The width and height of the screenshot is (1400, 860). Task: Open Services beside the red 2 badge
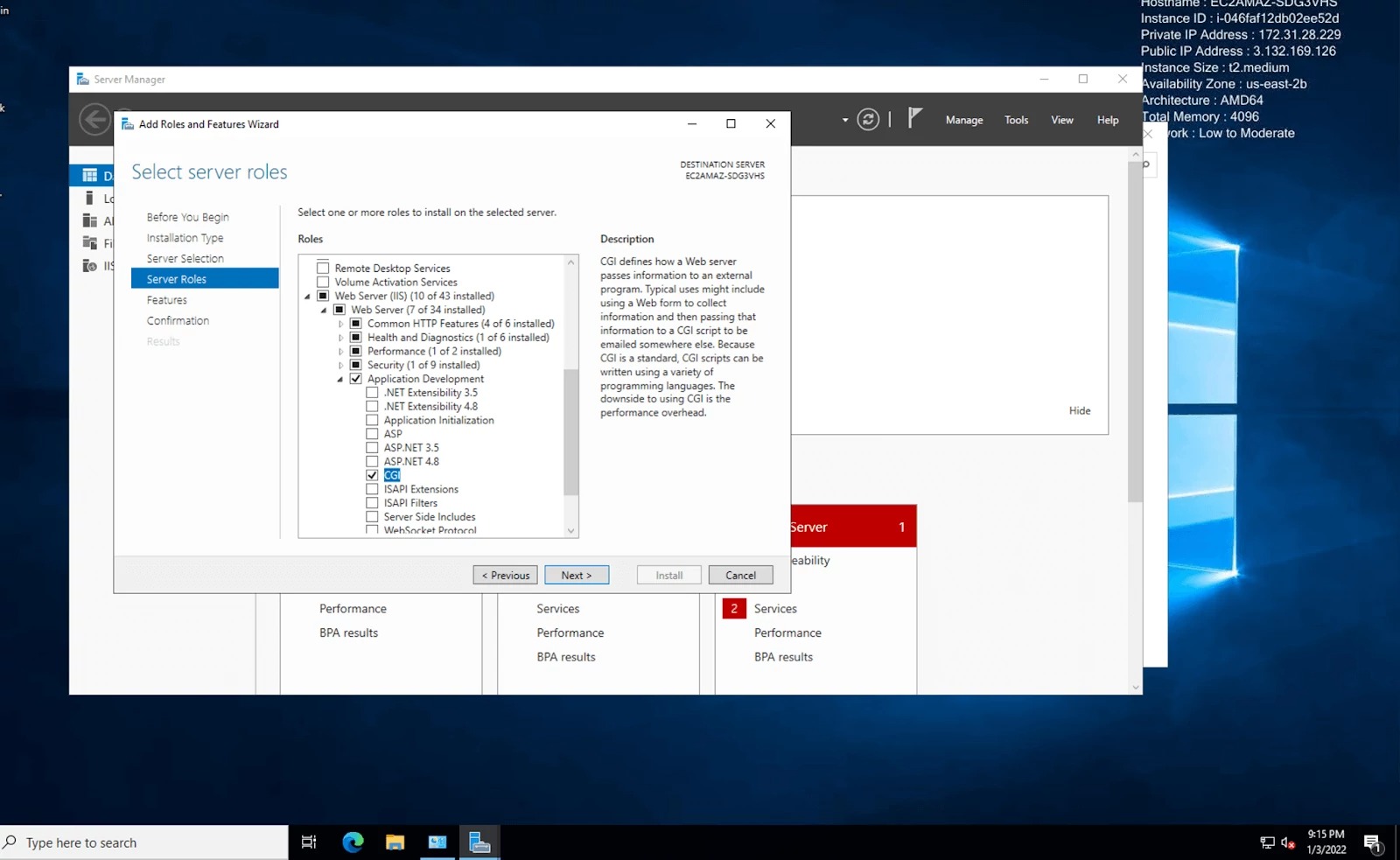[x=775, y=608]
